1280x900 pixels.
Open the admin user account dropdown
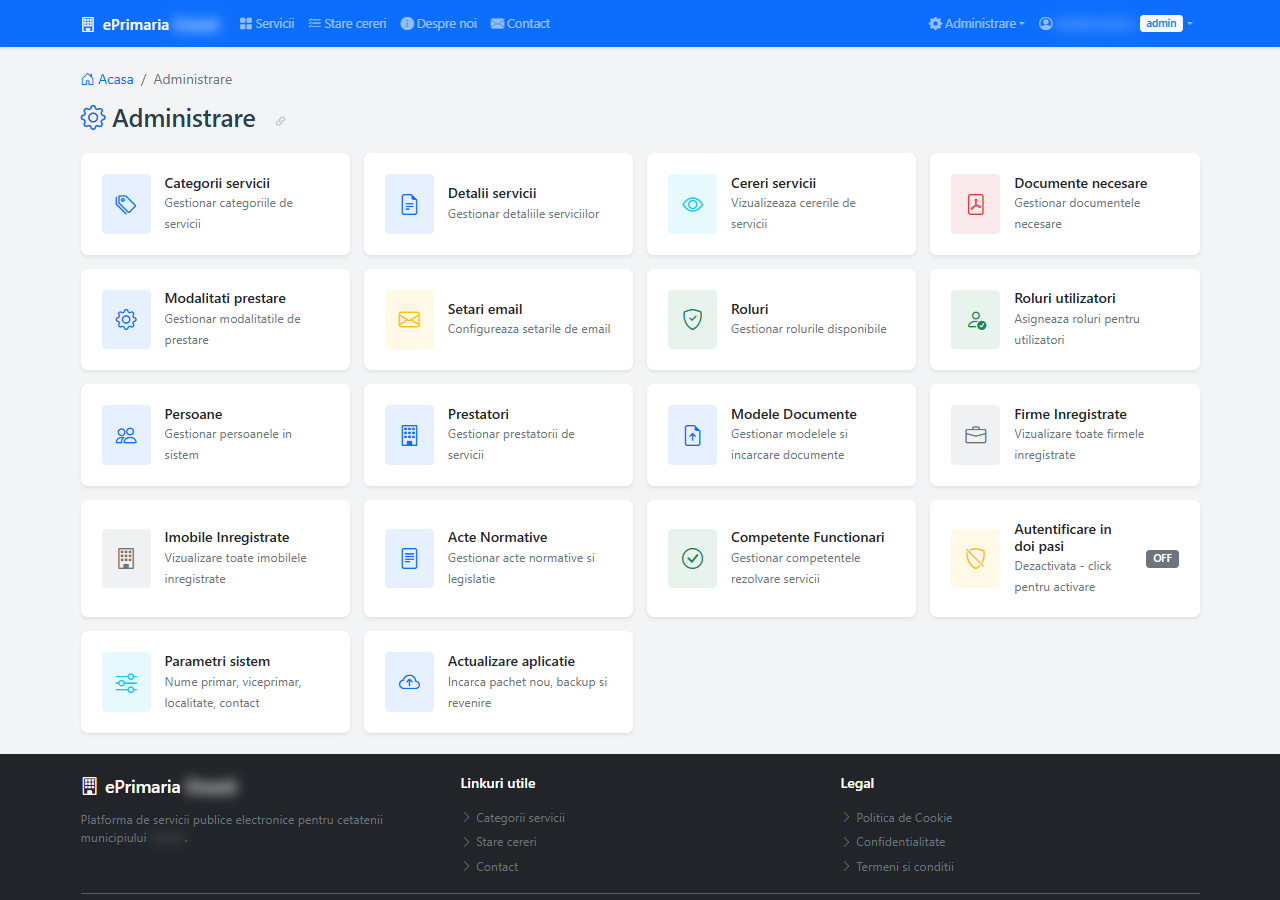[1116, 23]
